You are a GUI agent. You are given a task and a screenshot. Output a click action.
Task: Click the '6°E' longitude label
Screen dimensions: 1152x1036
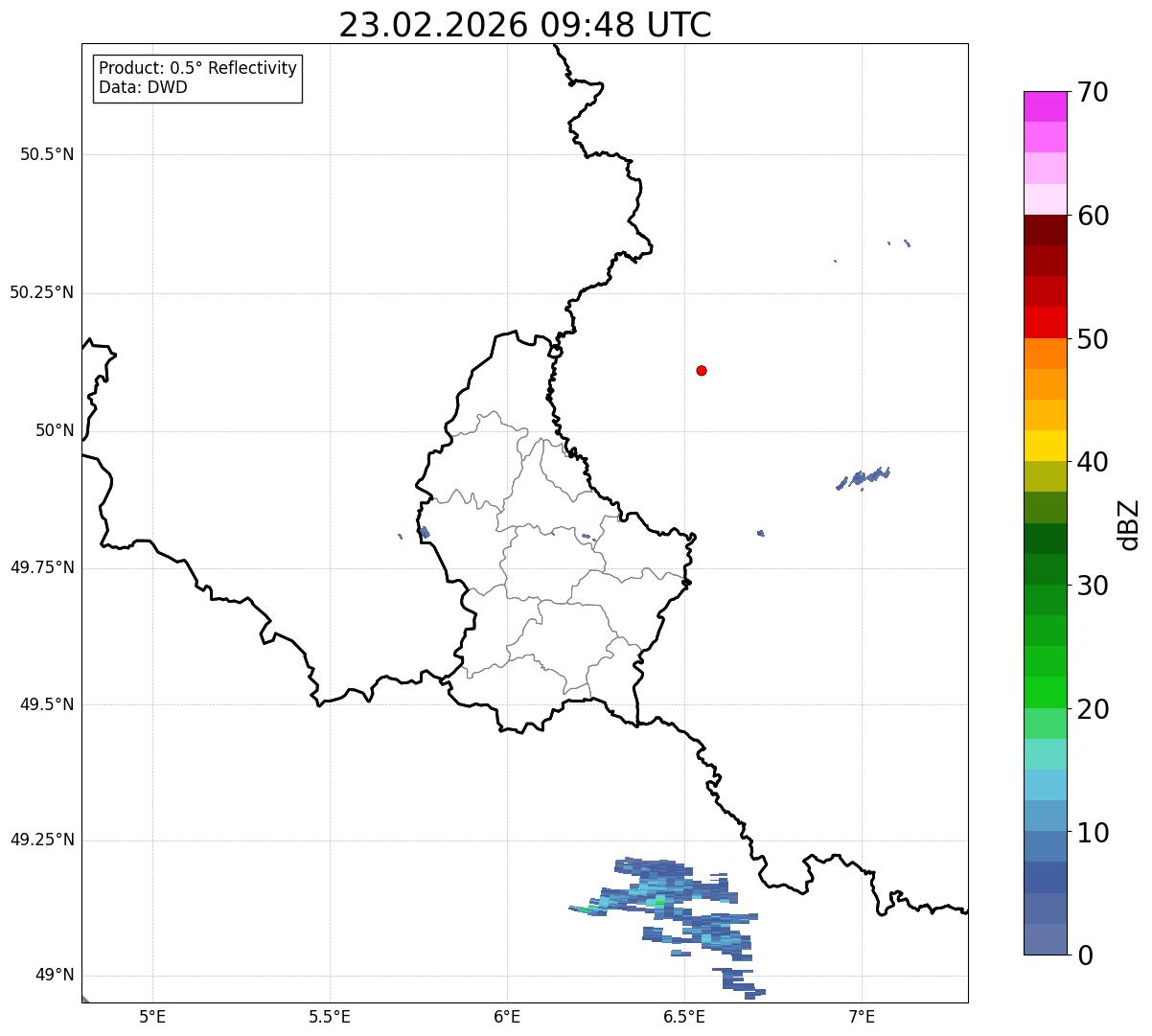tap(507, 1016)
